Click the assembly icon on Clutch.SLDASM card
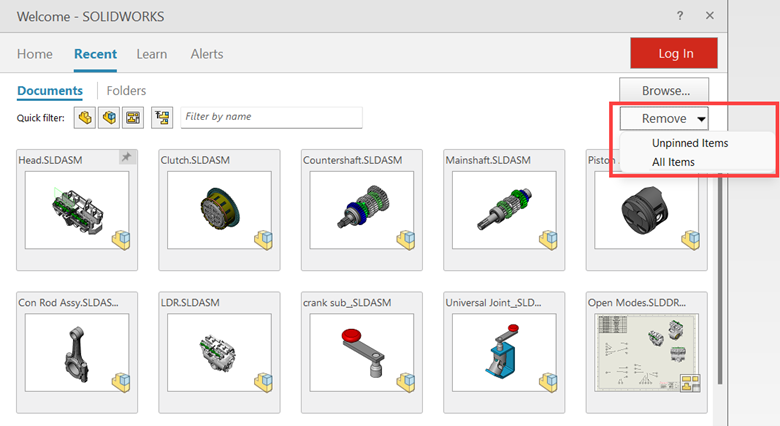 coord(263,240)
